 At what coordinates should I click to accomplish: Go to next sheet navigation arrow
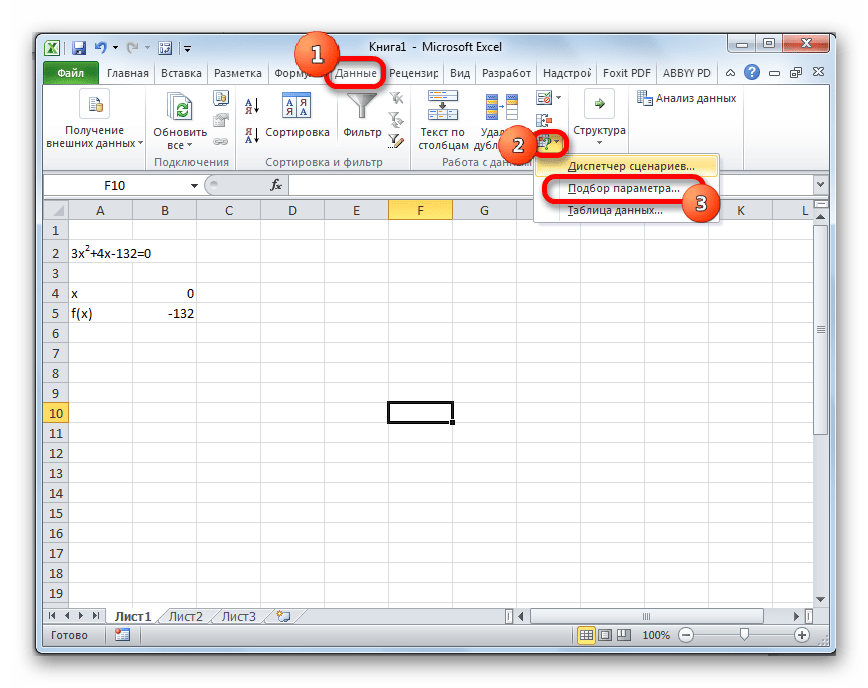point(81,615)
